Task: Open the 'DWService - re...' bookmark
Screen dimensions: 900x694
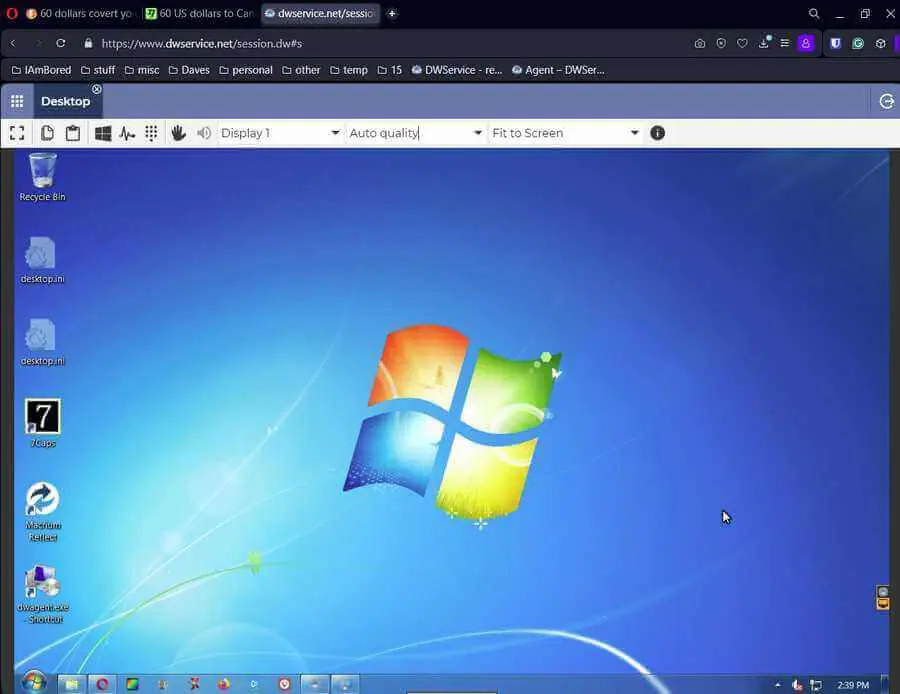Action: pos(457,70)
